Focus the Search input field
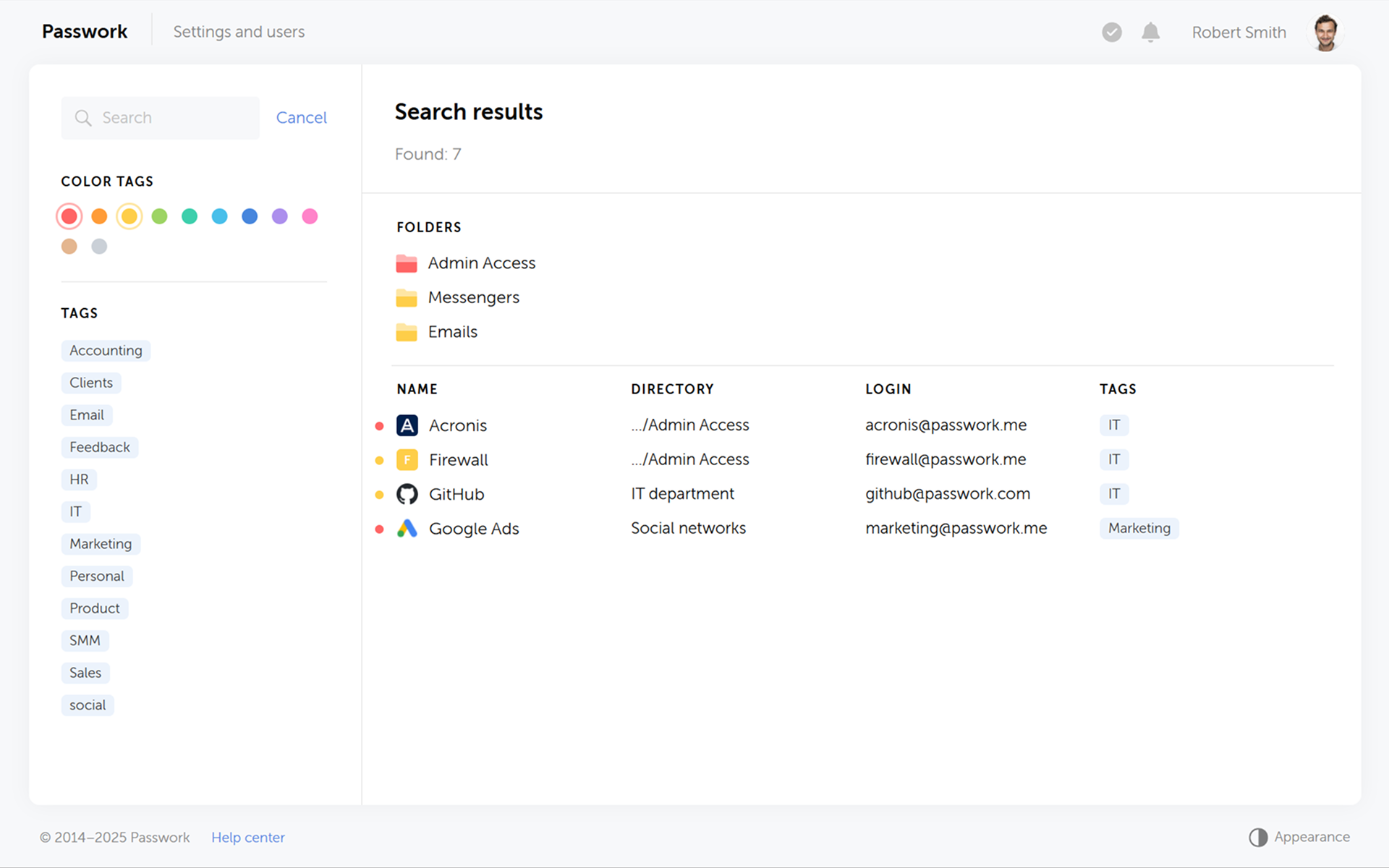Viewport: 1389px width, 868px height. [x=161, y=118]
